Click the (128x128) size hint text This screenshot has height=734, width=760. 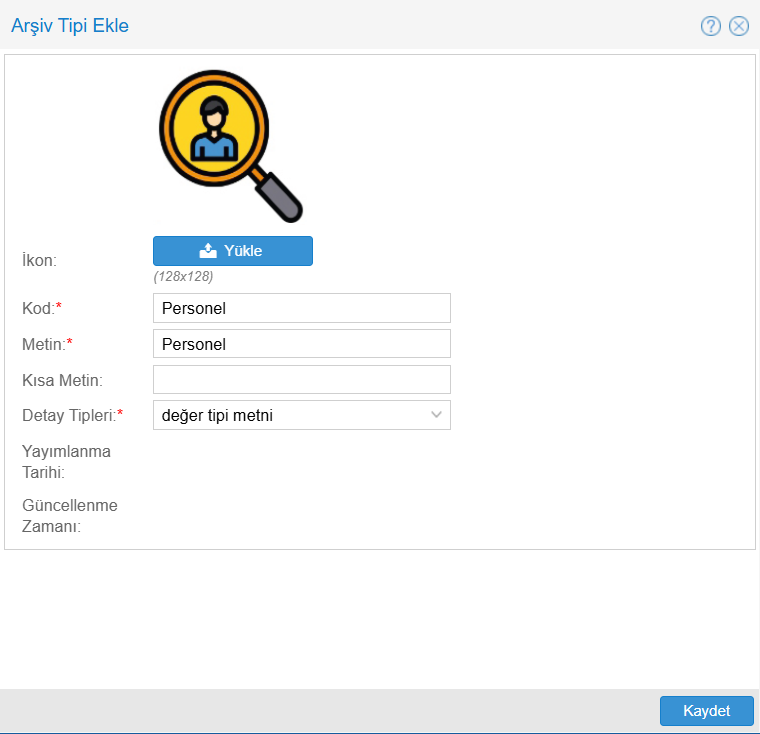tap(183, 276)
